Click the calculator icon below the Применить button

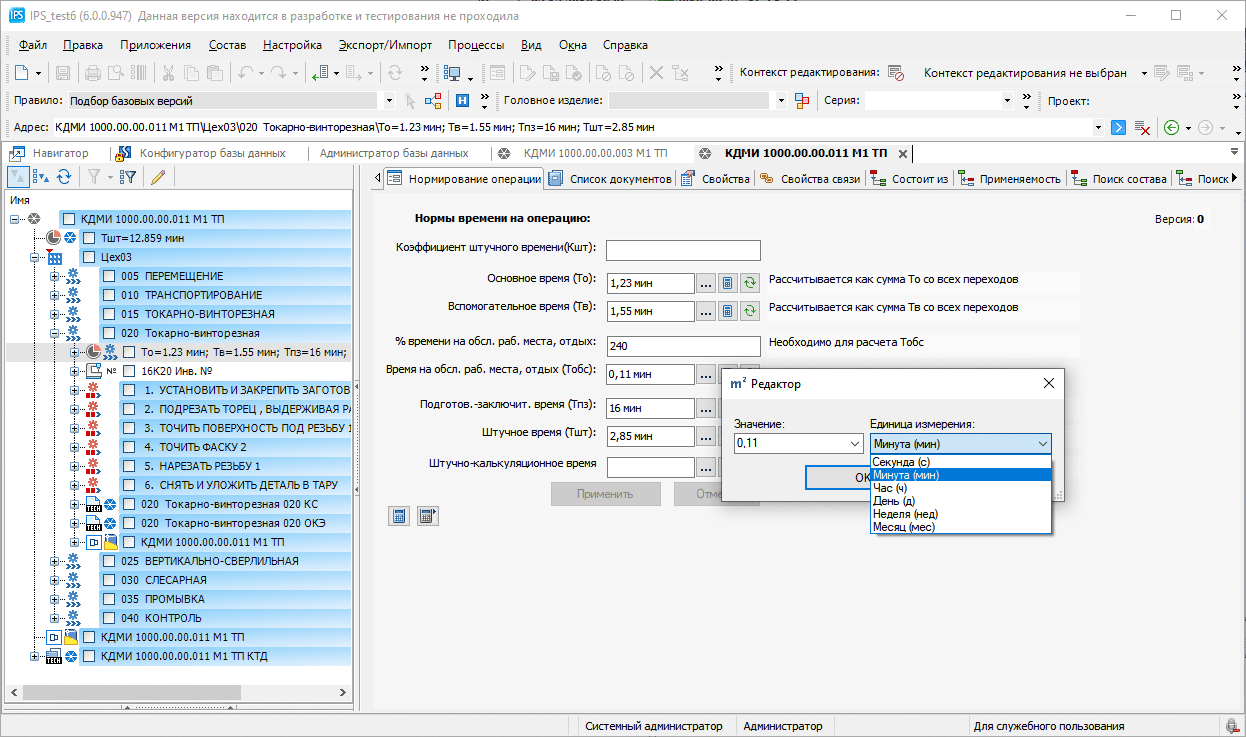[x=399, y=516]
